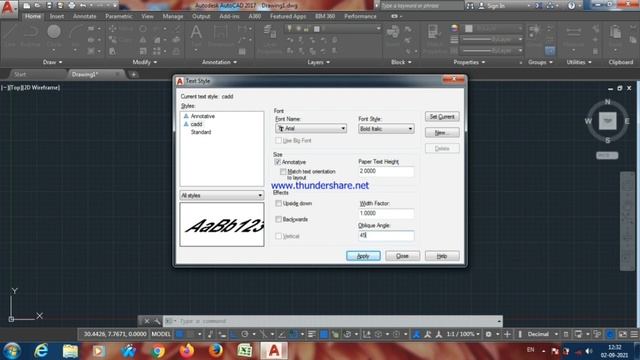Toggle the Annotative checkbox under Size

point(278,162)
